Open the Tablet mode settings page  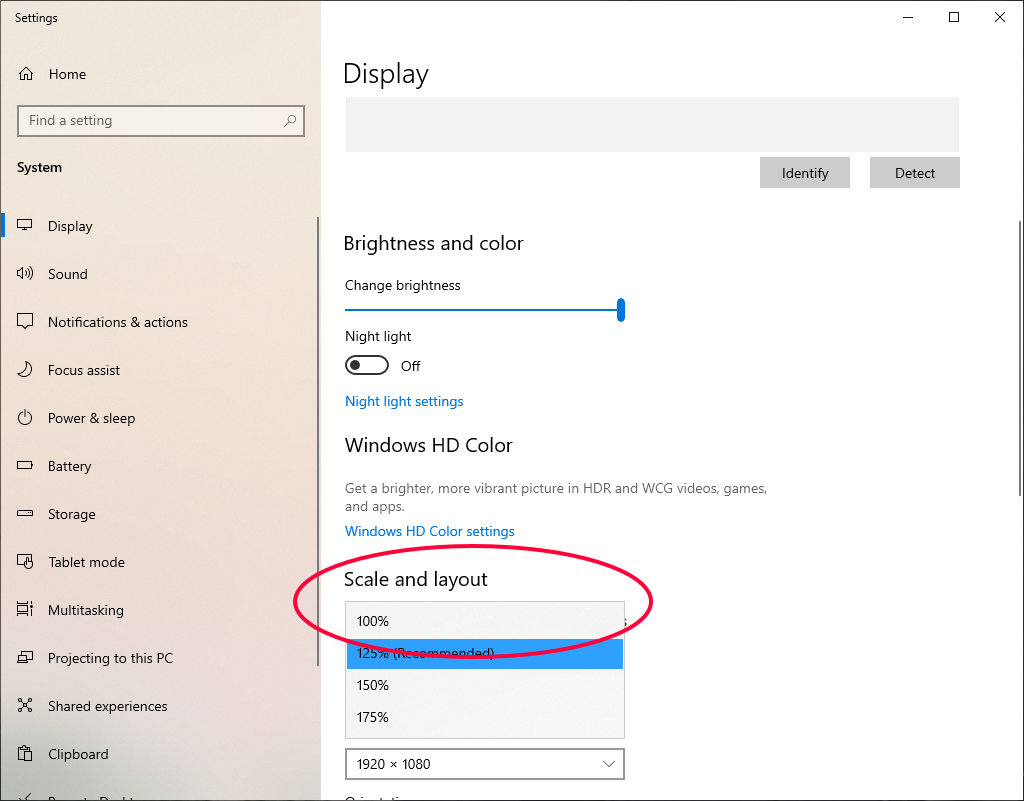pos(86,562)
